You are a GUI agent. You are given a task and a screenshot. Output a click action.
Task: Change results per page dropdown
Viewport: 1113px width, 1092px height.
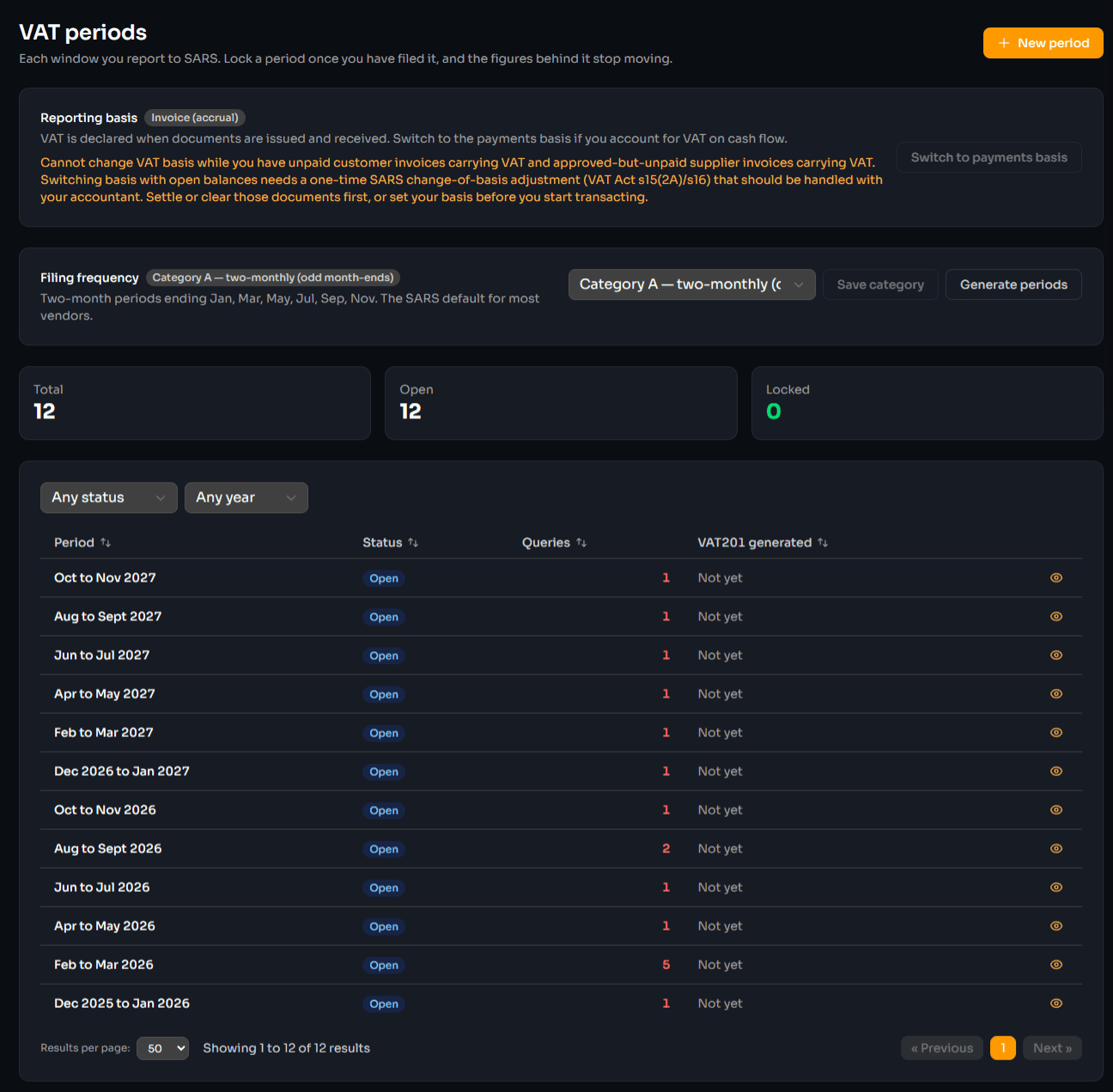163,1048
